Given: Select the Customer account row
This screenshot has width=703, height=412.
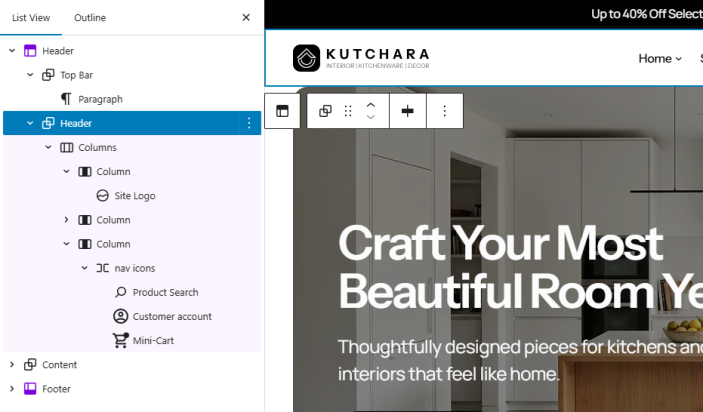Looking at the screenshot, I should pyautogui.click(x=132, y=317).
